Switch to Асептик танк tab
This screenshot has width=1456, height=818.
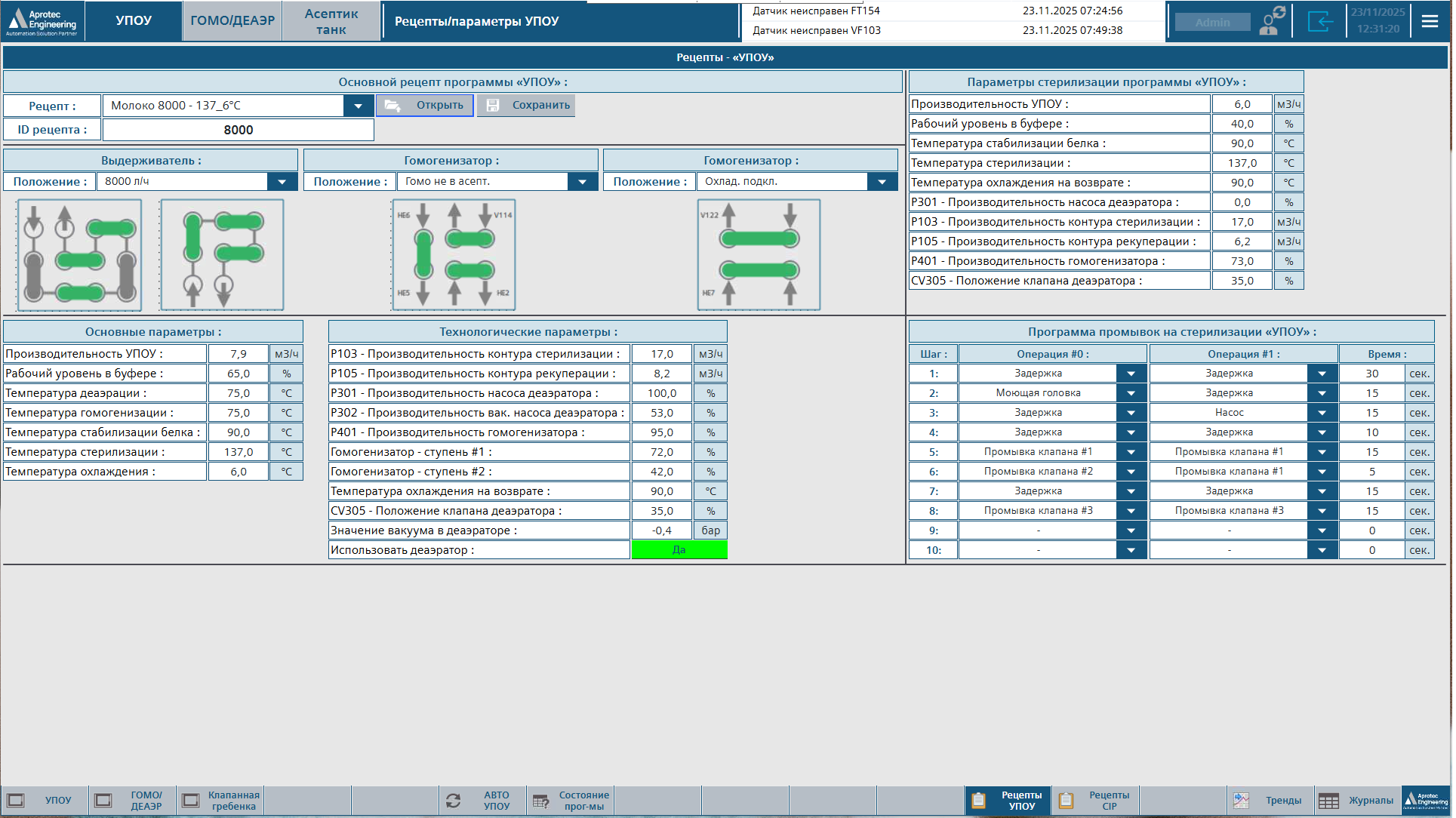tap(331, 21)
